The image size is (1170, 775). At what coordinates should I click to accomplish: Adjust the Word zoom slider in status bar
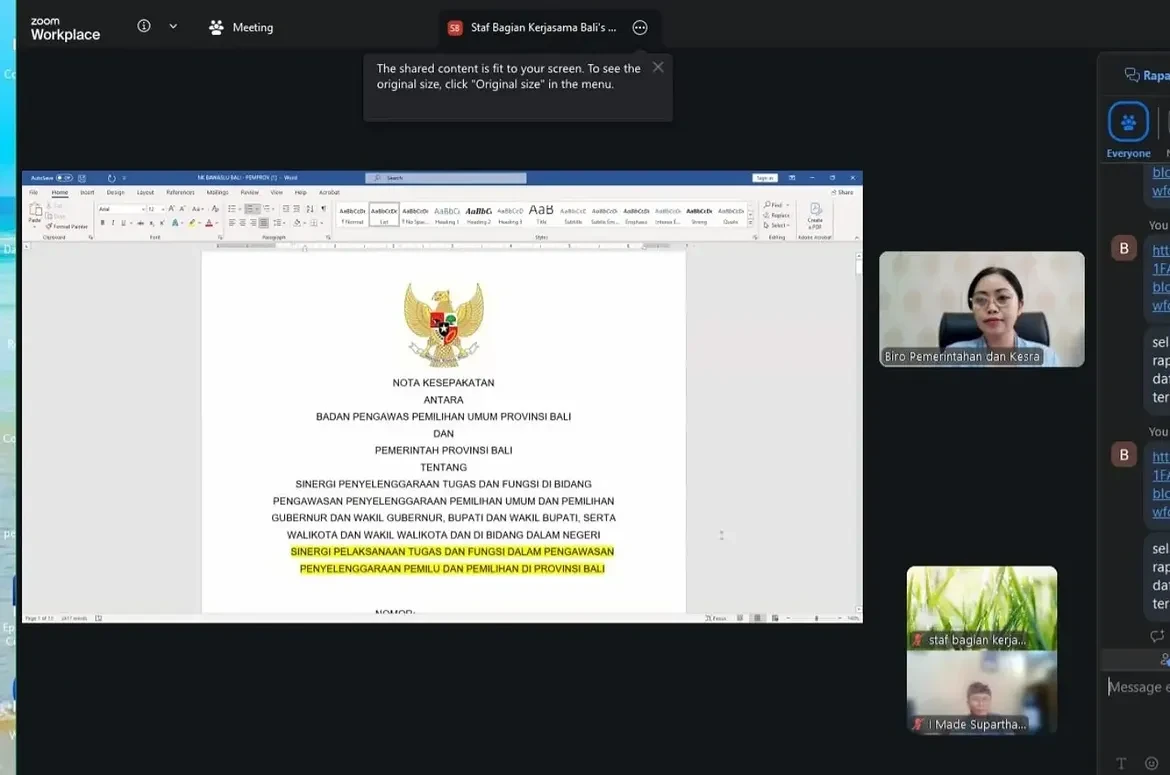tap(816, 618)
